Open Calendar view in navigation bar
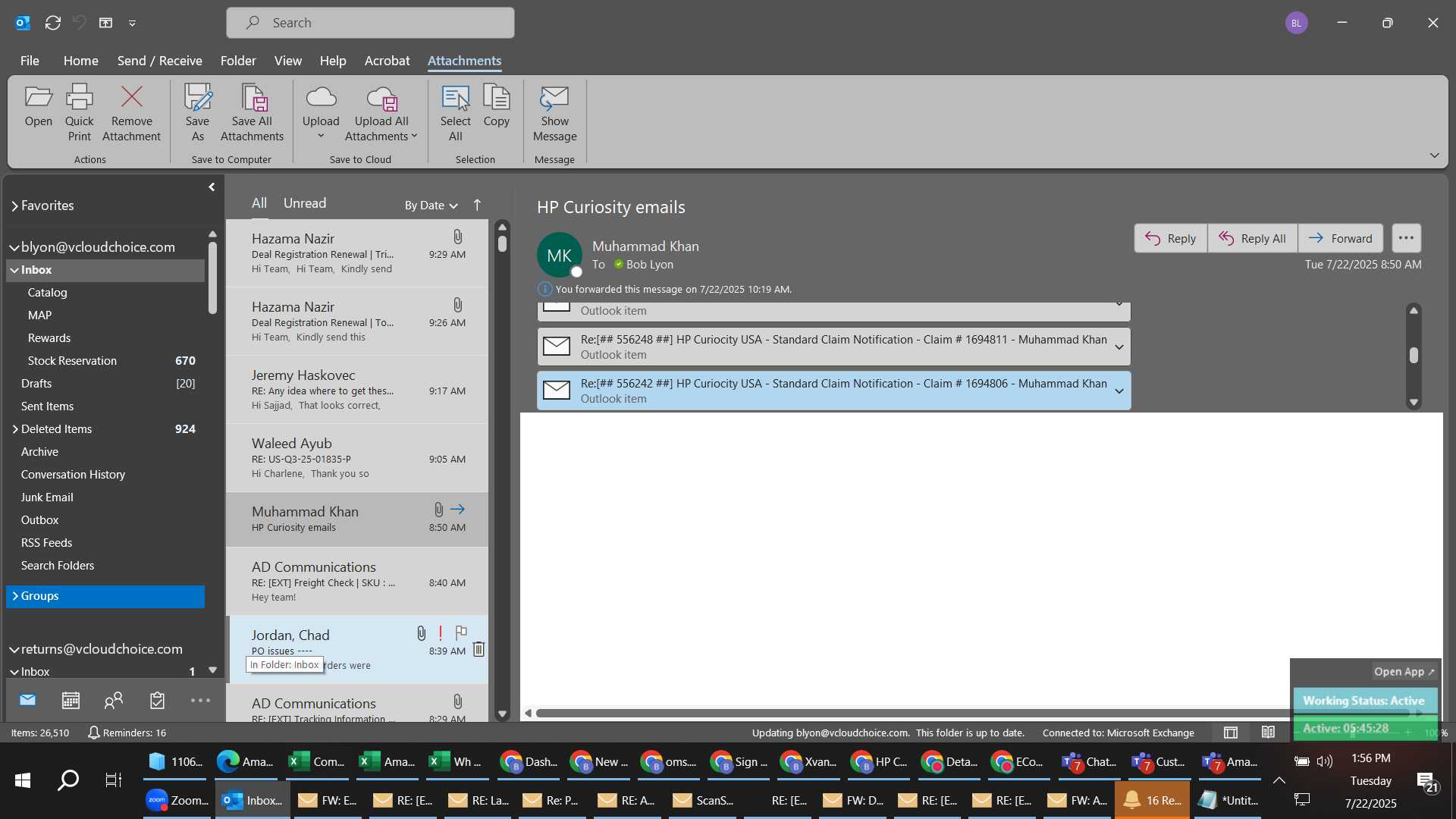The width and height of the screenshot is (1456, 819). click(x=71, y=700)
